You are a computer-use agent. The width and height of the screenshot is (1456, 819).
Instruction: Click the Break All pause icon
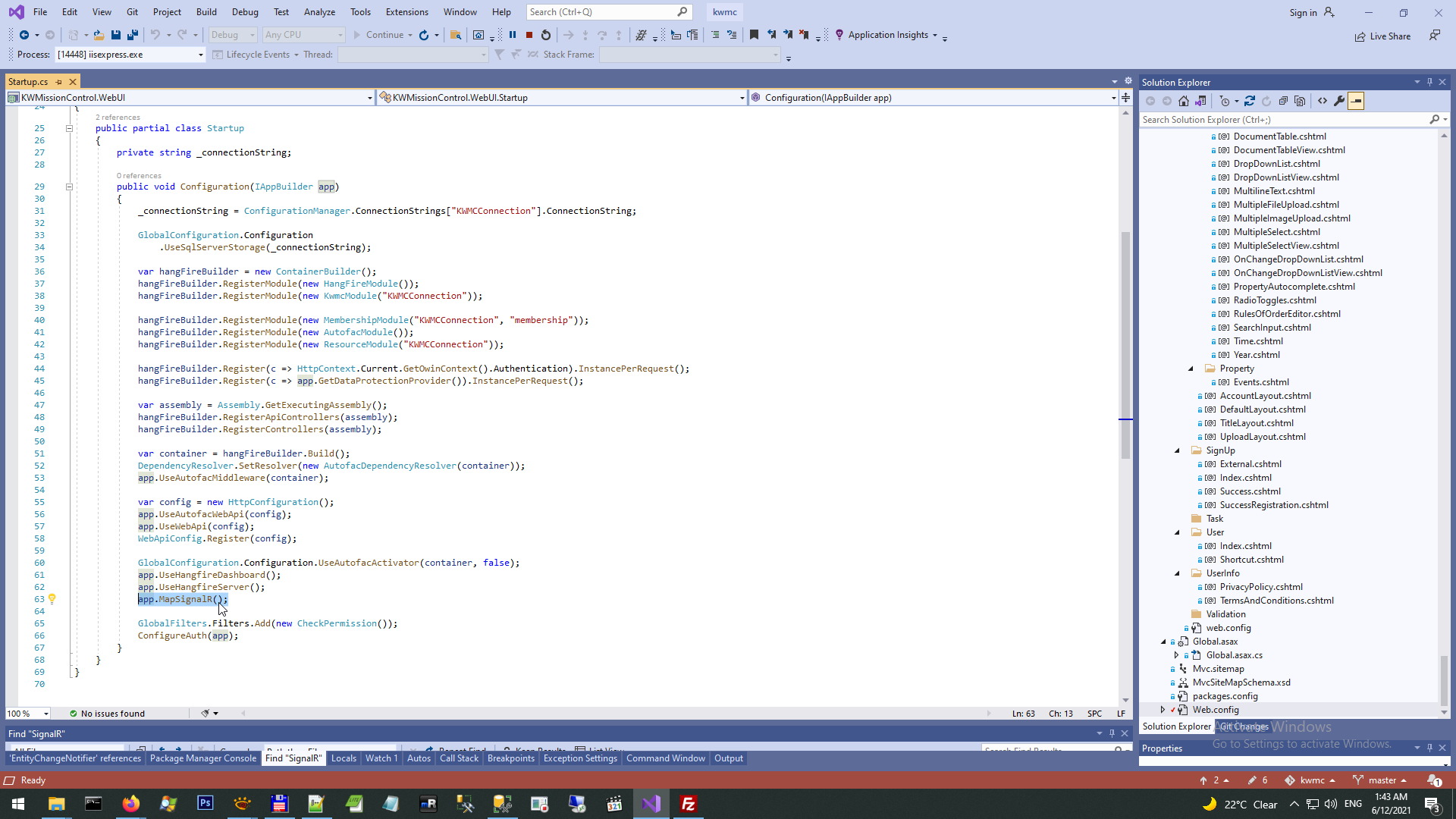(x=513, y=35)
